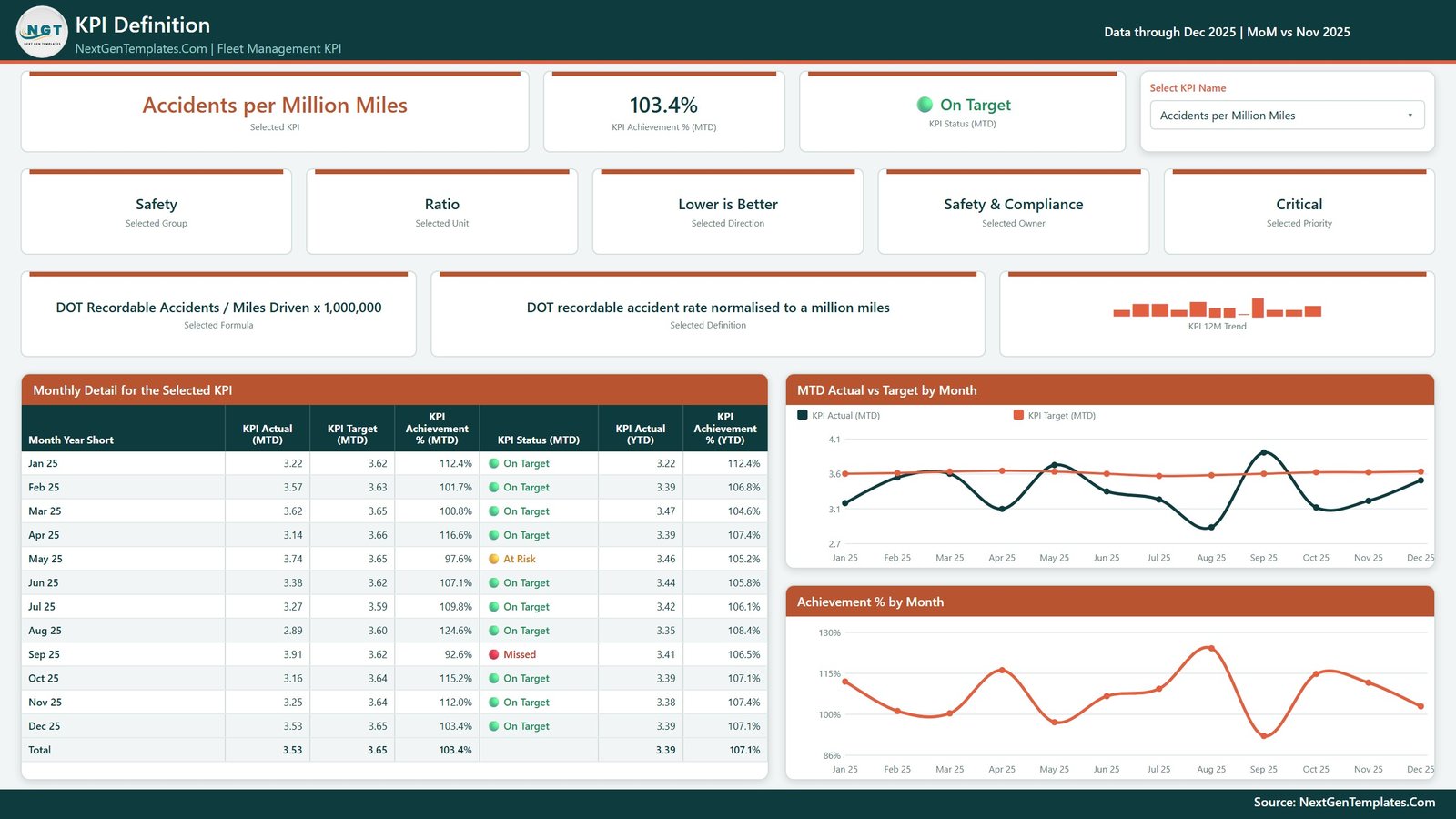The image size is (1456, 819).
Task: Click the 124.6% achievement value for Aug 25
Action: click(456, 631)
